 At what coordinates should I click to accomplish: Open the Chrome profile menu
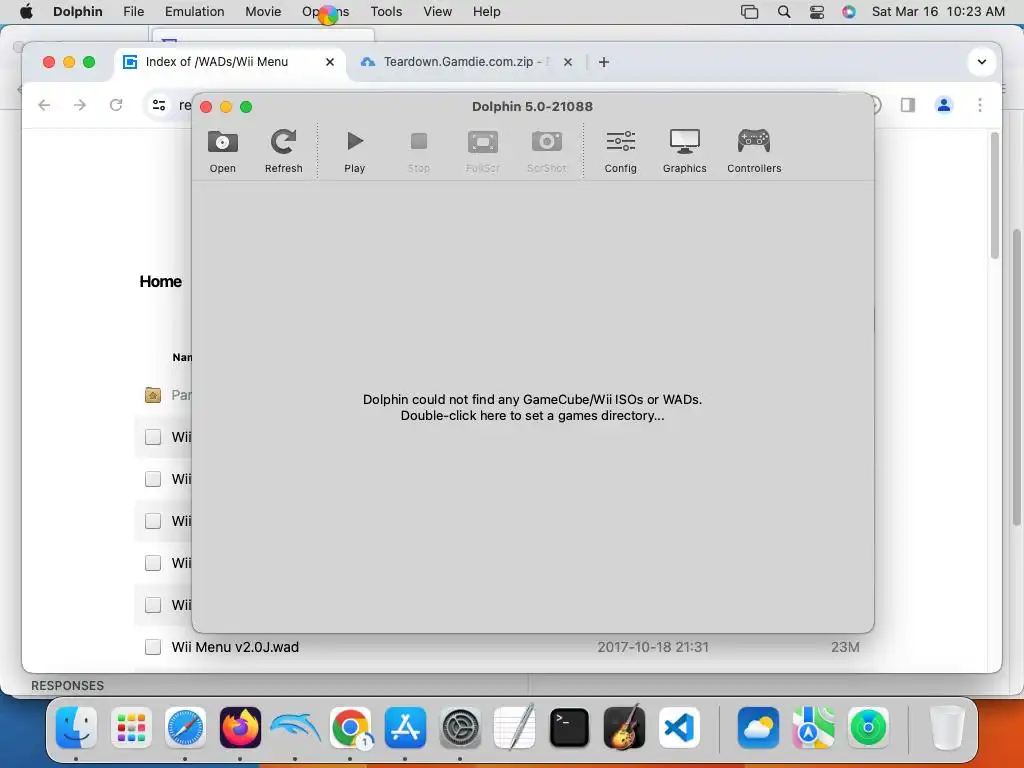pos(943,105)
